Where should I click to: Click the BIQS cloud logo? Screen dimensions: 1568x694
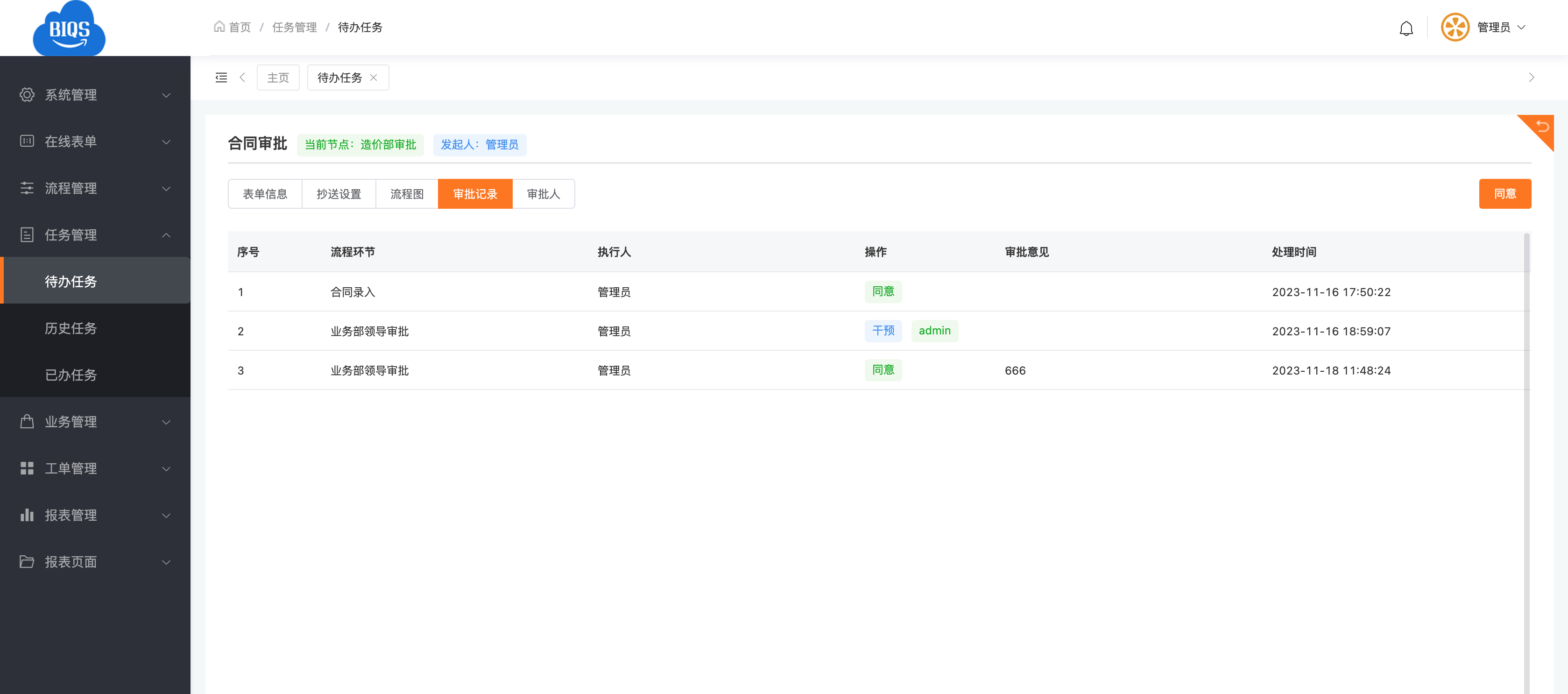point(69,28)
